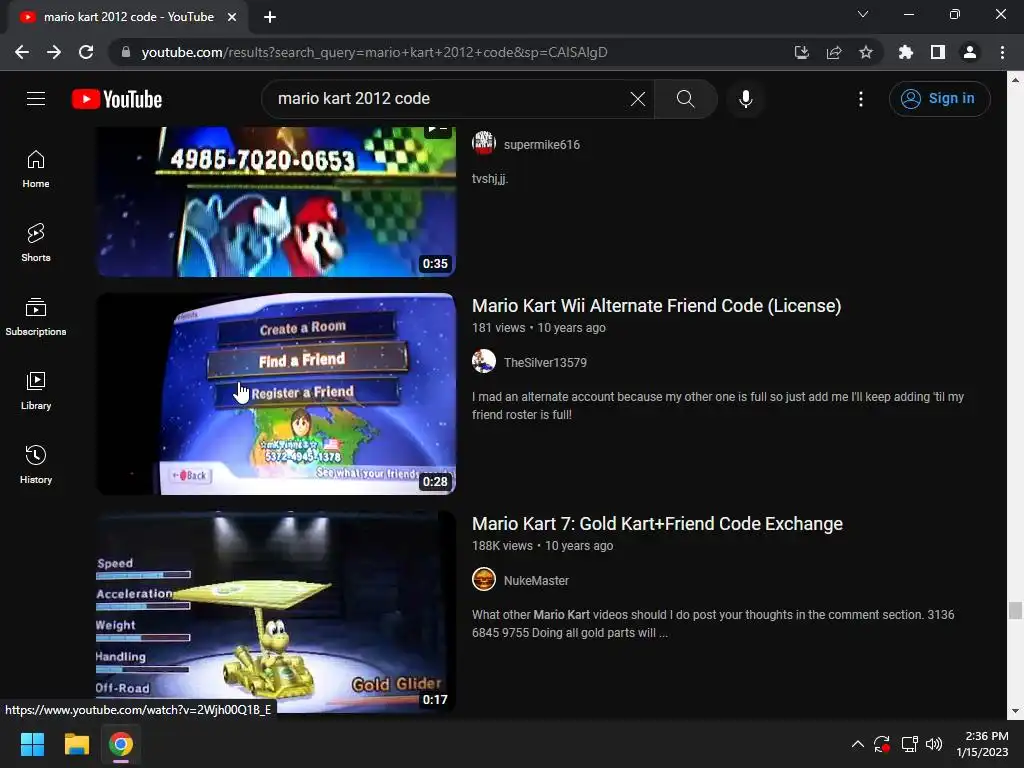Open Windows Start menu
1024x768 pixels.
32,744
